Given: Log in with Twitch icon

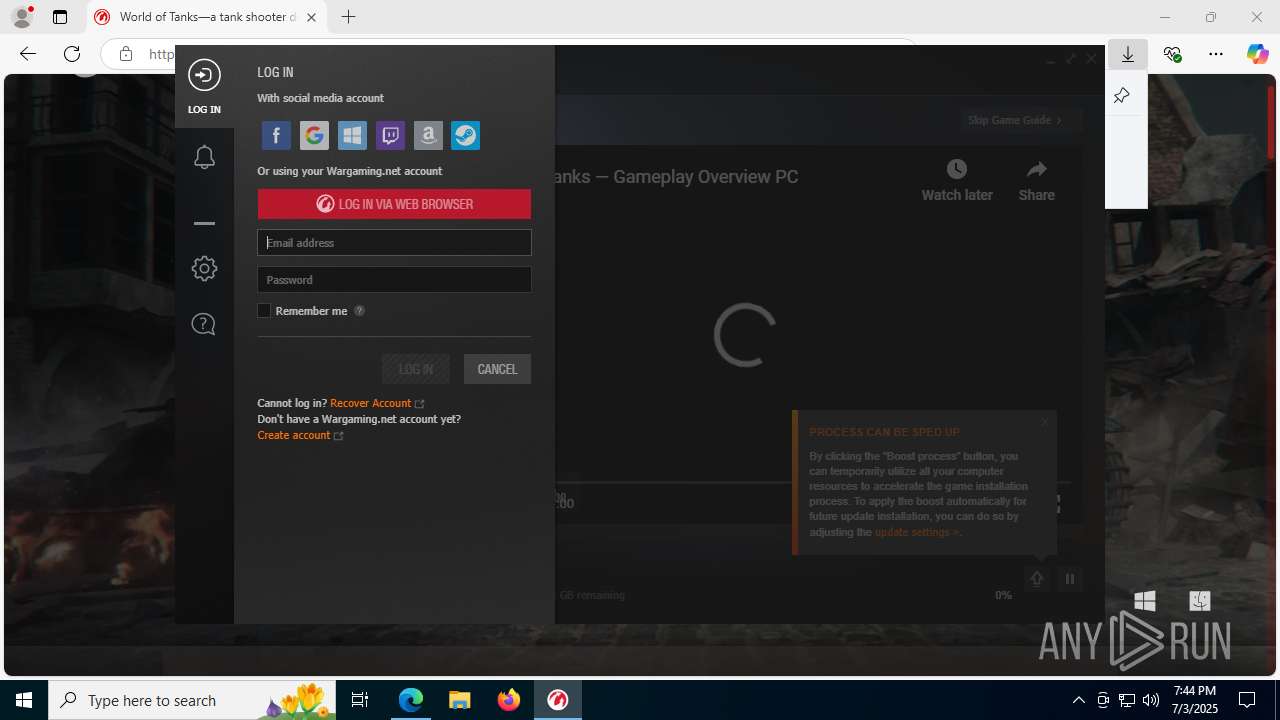Looking at the screenshot, I should tap(390, 135).
